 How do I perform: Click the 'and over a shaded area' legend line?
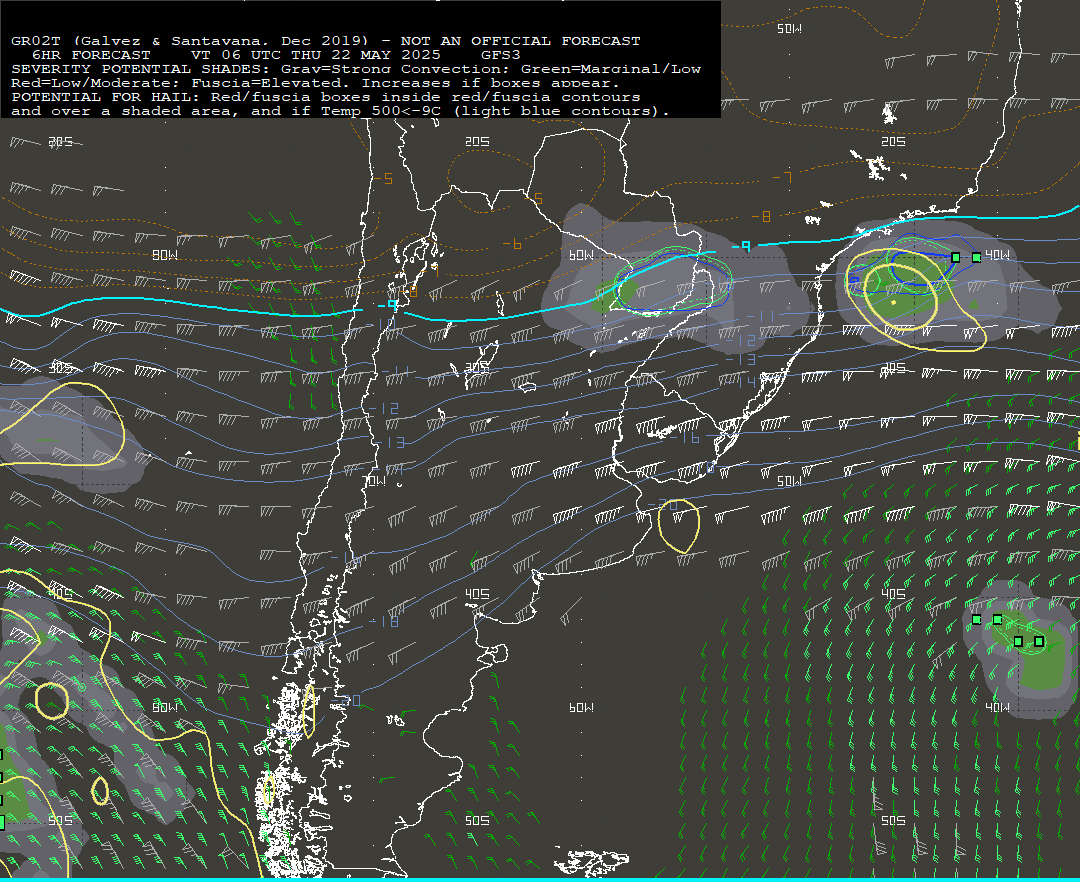(x=340, y=111)
